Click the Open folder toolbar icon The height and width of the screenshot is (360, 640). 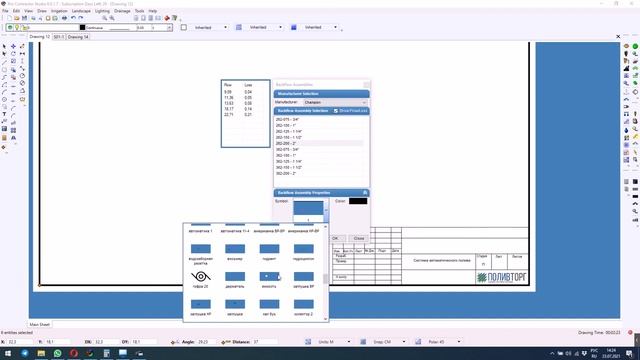17,18
